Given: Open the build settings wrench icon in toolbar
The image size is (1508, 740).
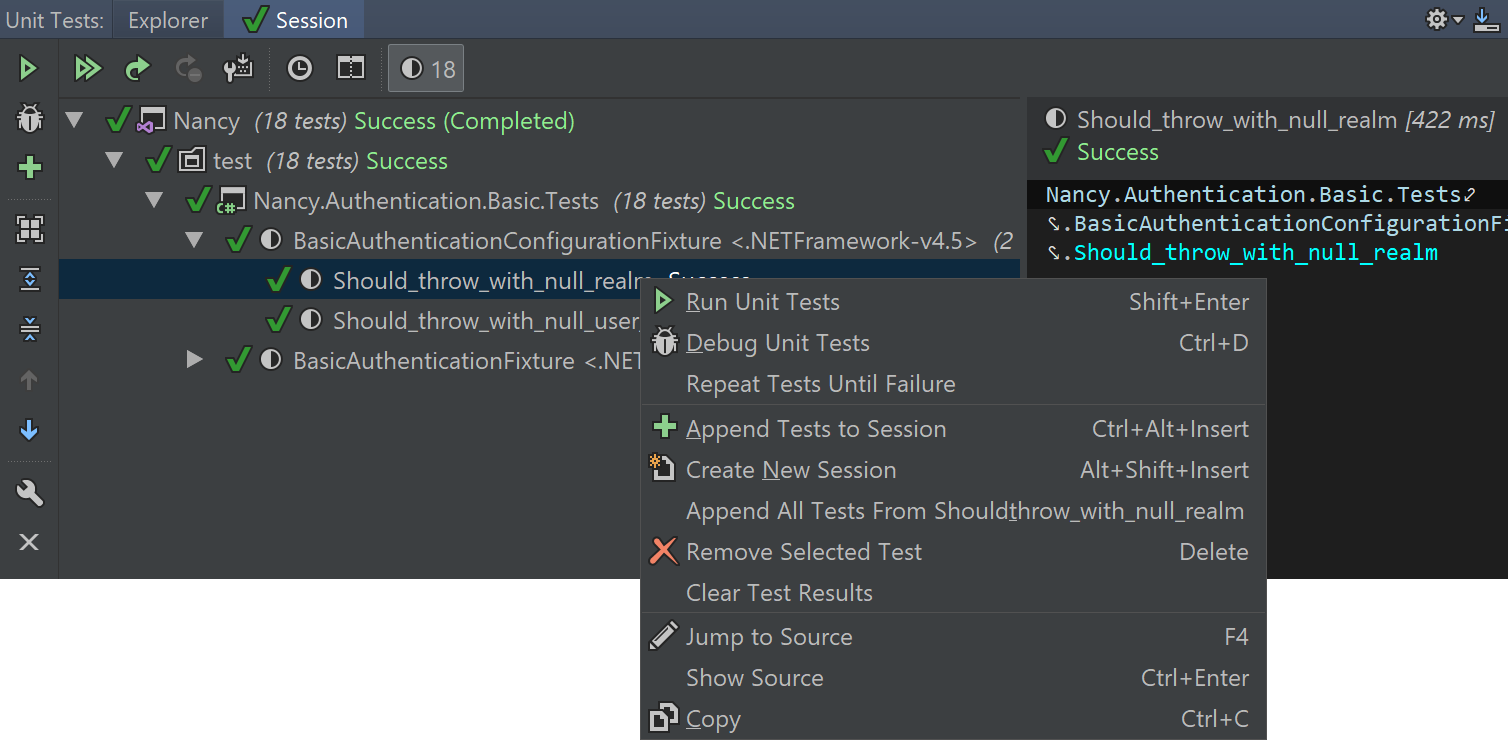Looking at the screenshot, I should click(x=238, y=68).
